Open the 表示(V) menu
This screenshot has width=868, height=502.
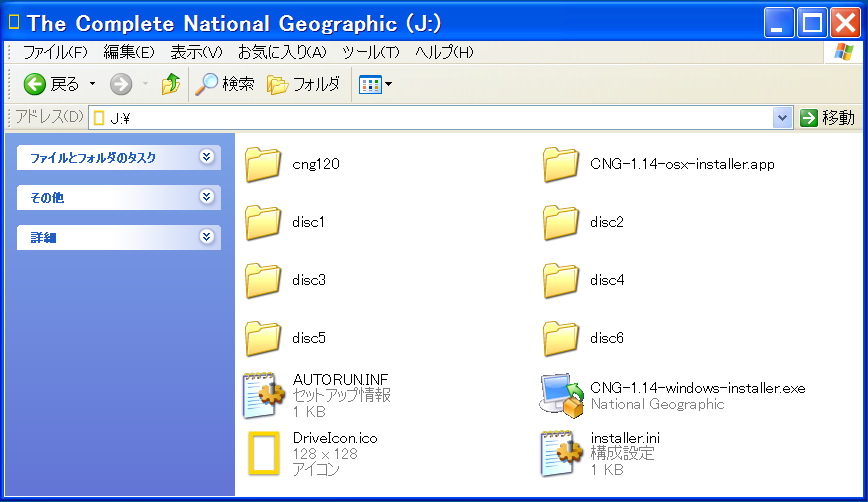point(196,53)
